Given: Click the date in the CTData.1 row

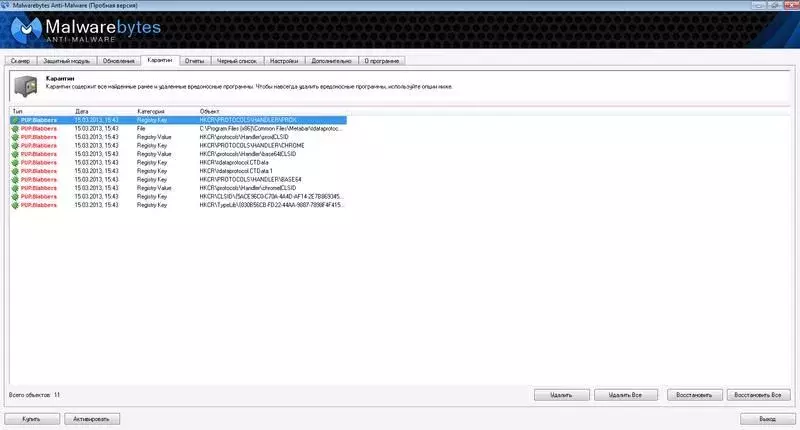Looking at the screenshot, I should [96, 171].
